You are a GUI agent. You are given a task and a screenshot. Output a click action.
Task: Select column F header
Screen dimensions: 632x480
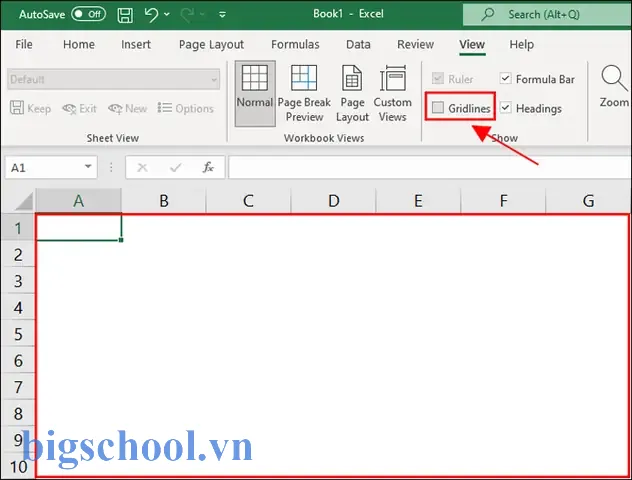tap(503, 201)
